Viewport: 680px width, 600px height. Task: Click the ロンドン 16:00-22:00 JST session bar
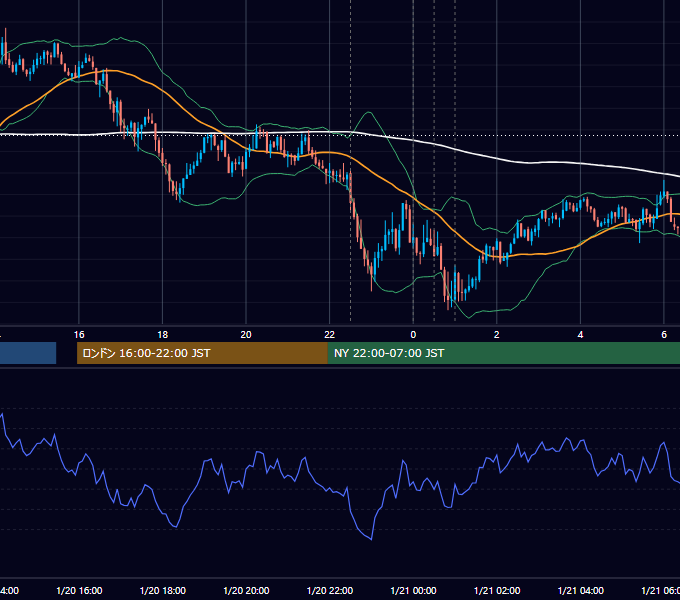(202, 353)
